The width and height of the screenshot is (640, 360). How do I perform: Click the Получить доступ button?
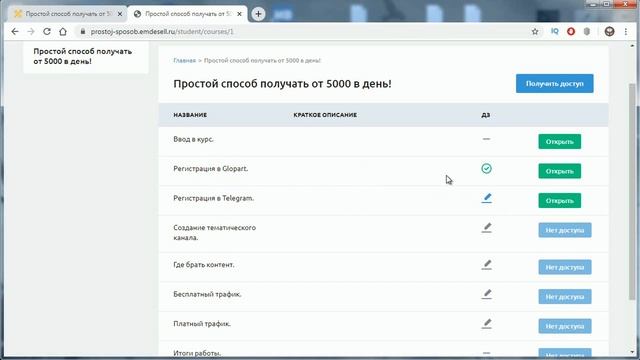pyautogui.click(x=554, y=84)
